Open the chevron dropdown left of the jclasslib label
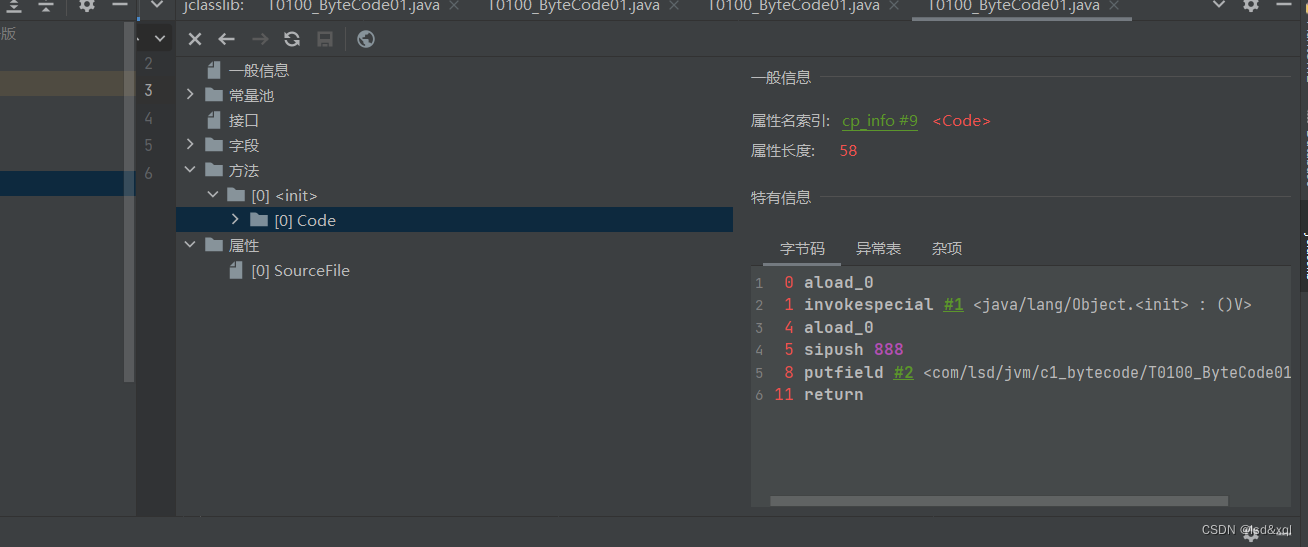Screen dimensions: 1308x547 (x=156, y=5)
